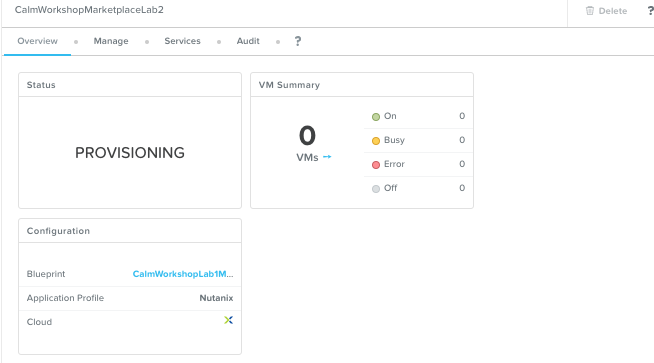Click the PROVISIONING status text
654x363 pixels.
pos(130,153)
